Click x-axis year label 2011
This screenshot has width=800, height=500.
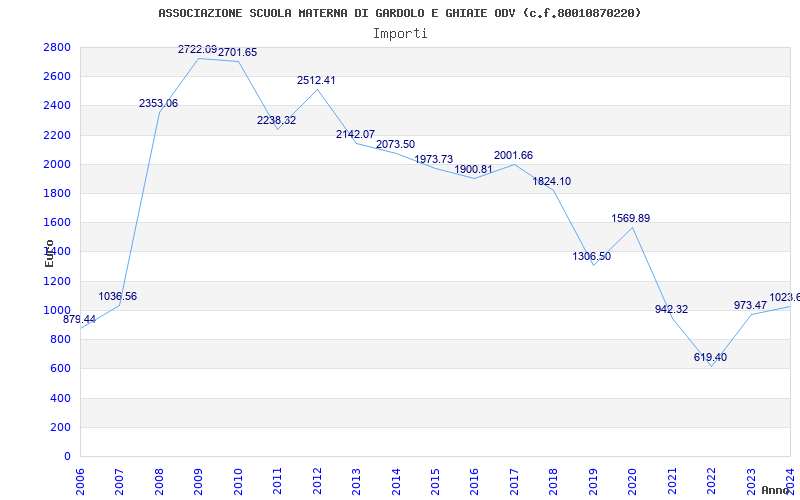tap(278, 482)
